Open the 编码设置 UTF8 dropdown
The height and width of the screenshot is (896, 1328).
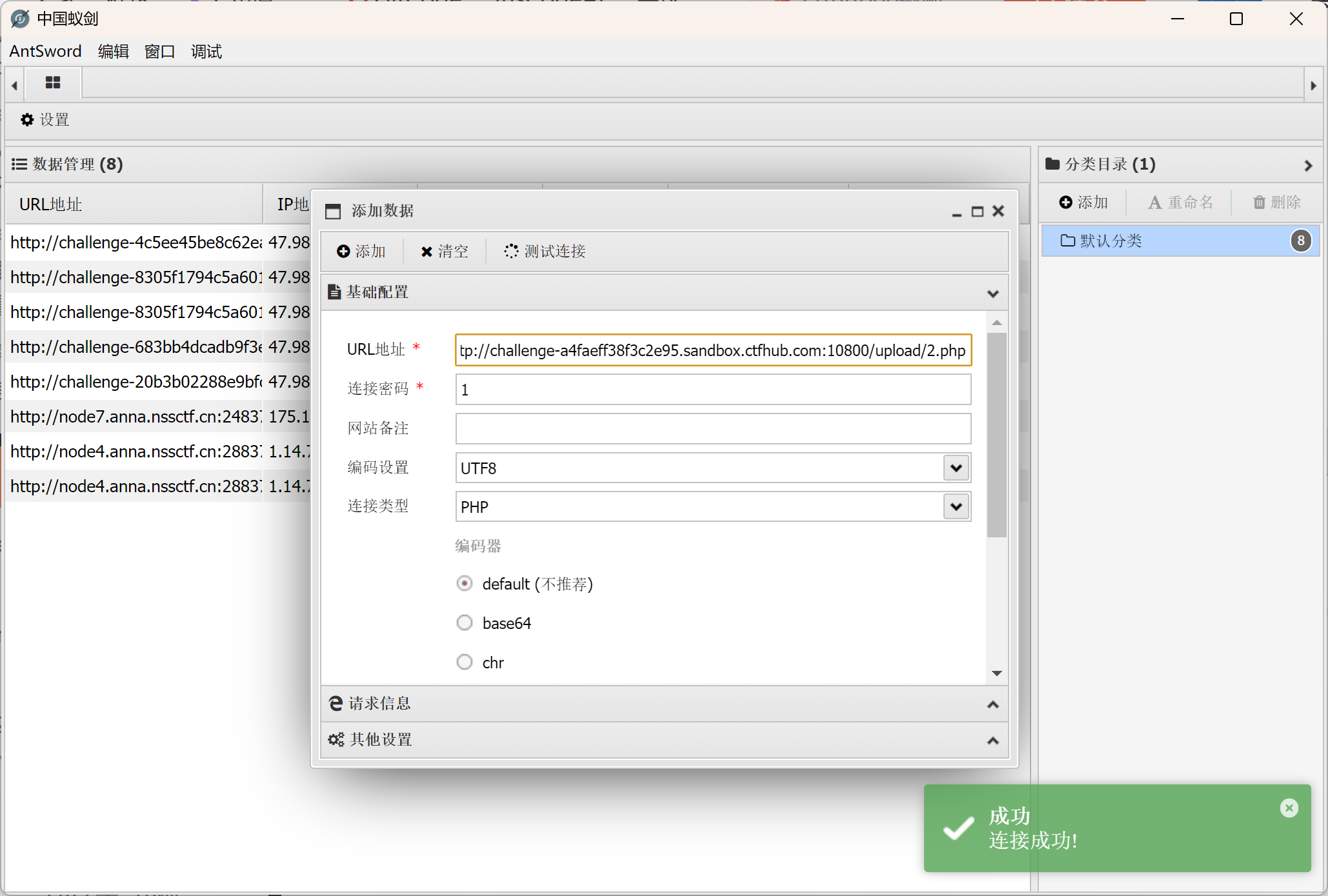(x=956, y=468)
